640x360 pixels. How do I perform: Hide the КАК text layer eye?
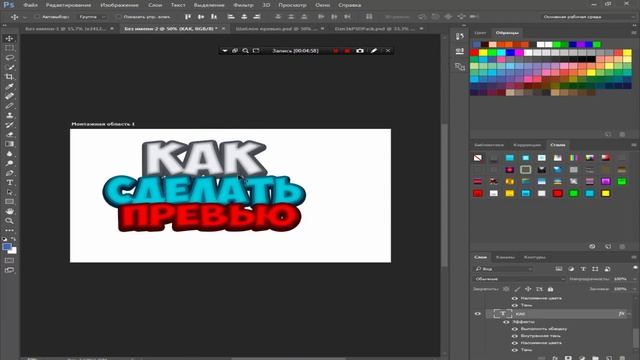(x=478, y=313)
